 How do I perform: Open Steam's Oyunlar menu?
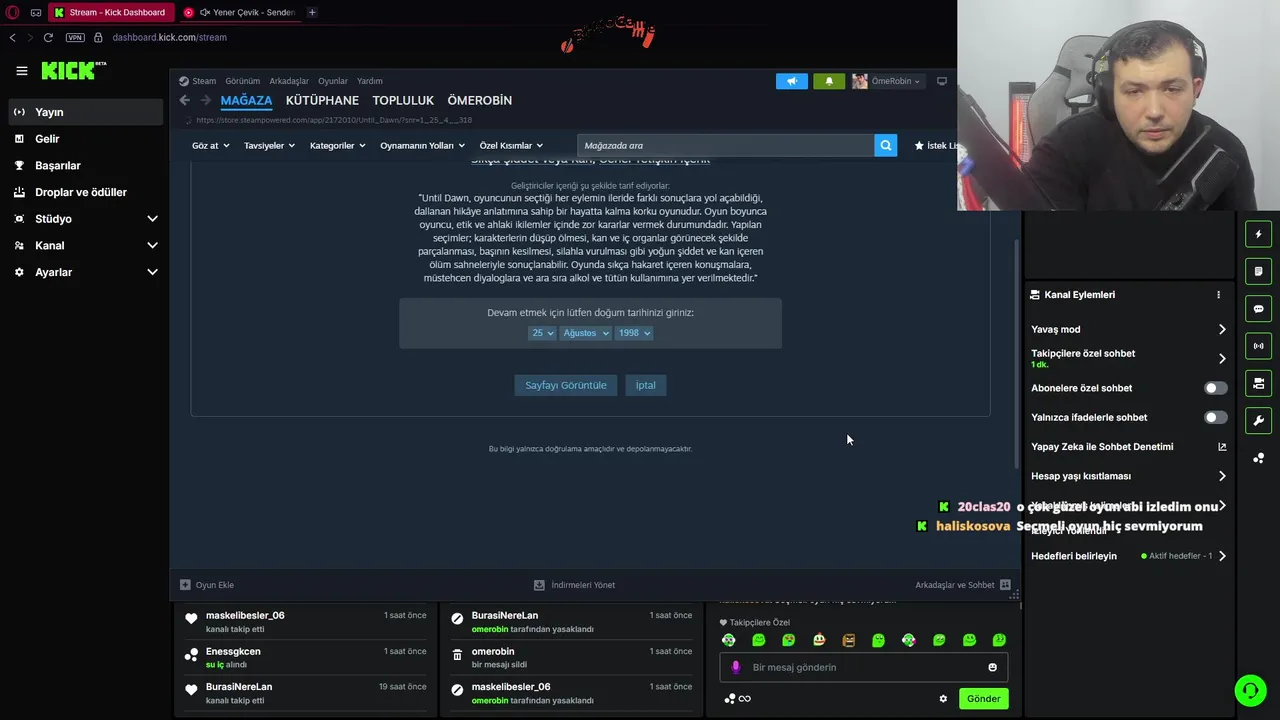333,81
